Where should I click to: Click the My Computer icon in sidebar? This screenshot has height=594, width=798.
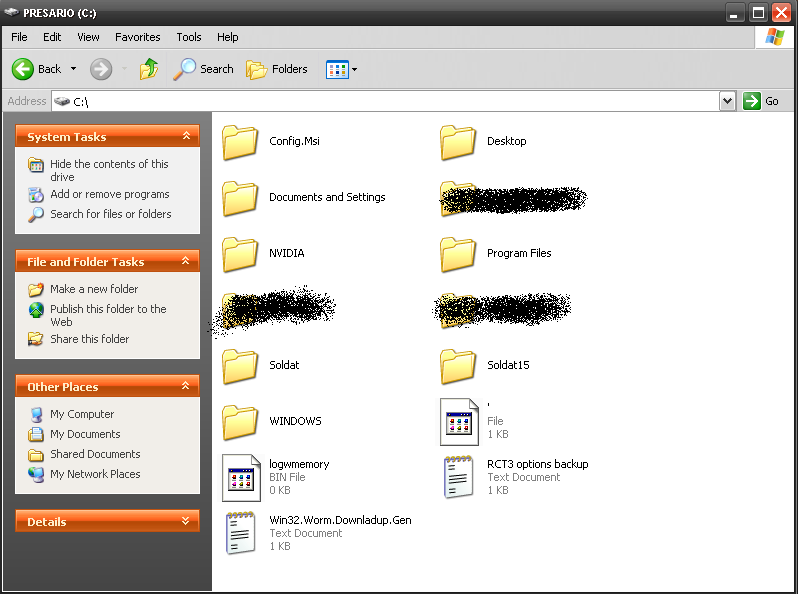pyautogui.click(x=36, y=414)
